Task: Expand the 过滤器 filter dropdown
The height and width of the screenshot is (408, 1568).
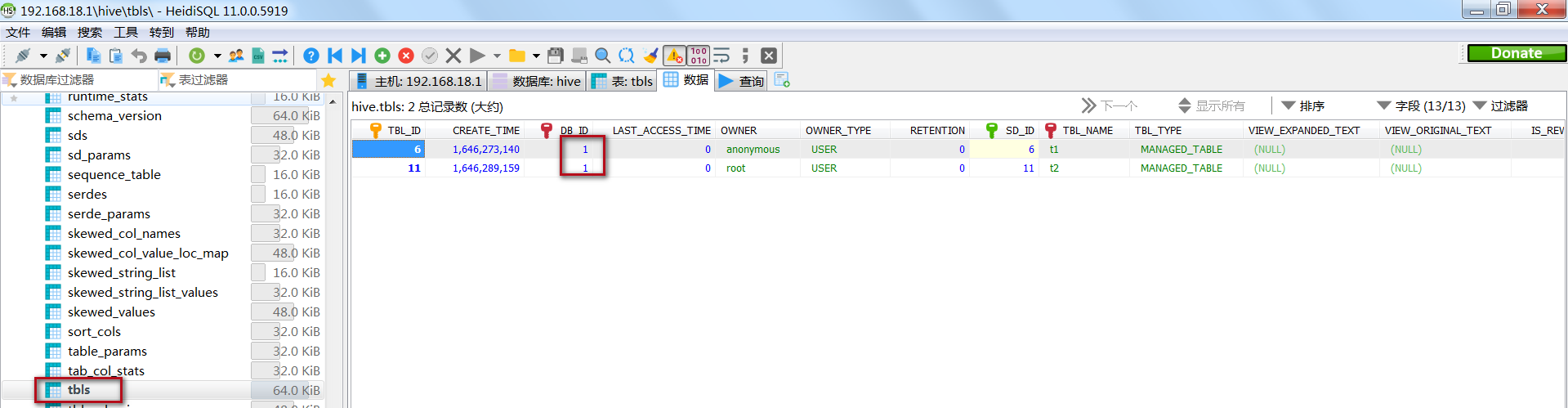Action: (x=1500, y=105)
